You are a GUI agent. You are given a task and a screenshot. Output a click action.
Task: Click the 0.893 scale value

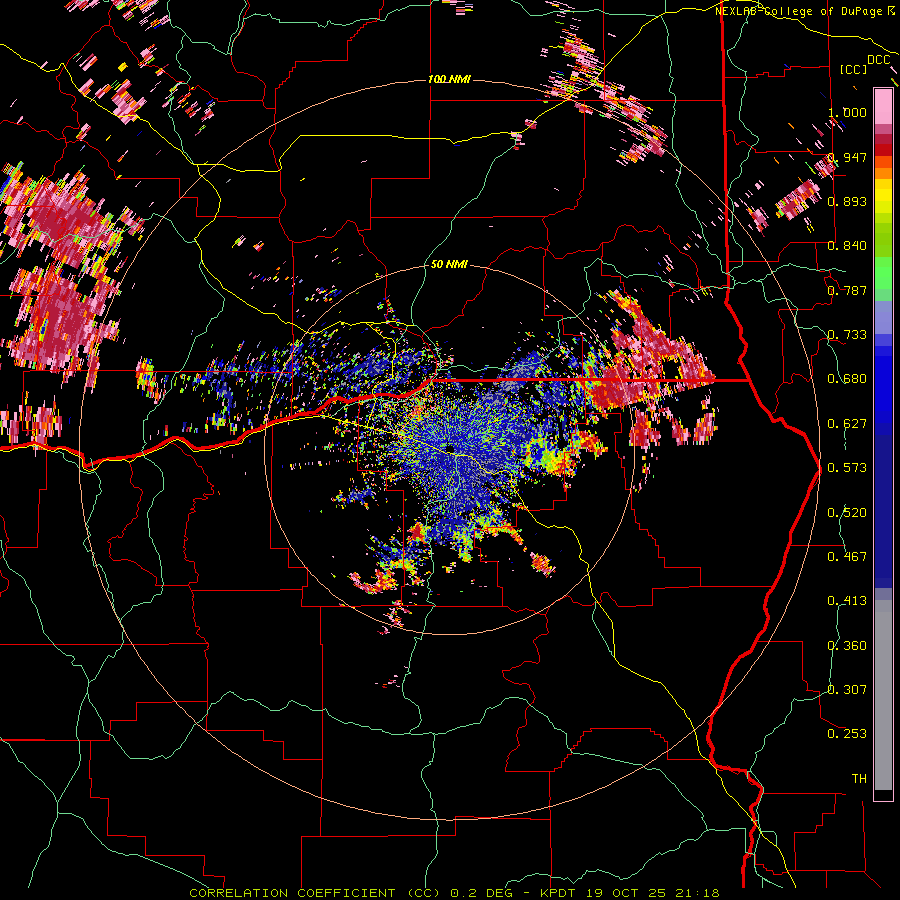(847, 201)
